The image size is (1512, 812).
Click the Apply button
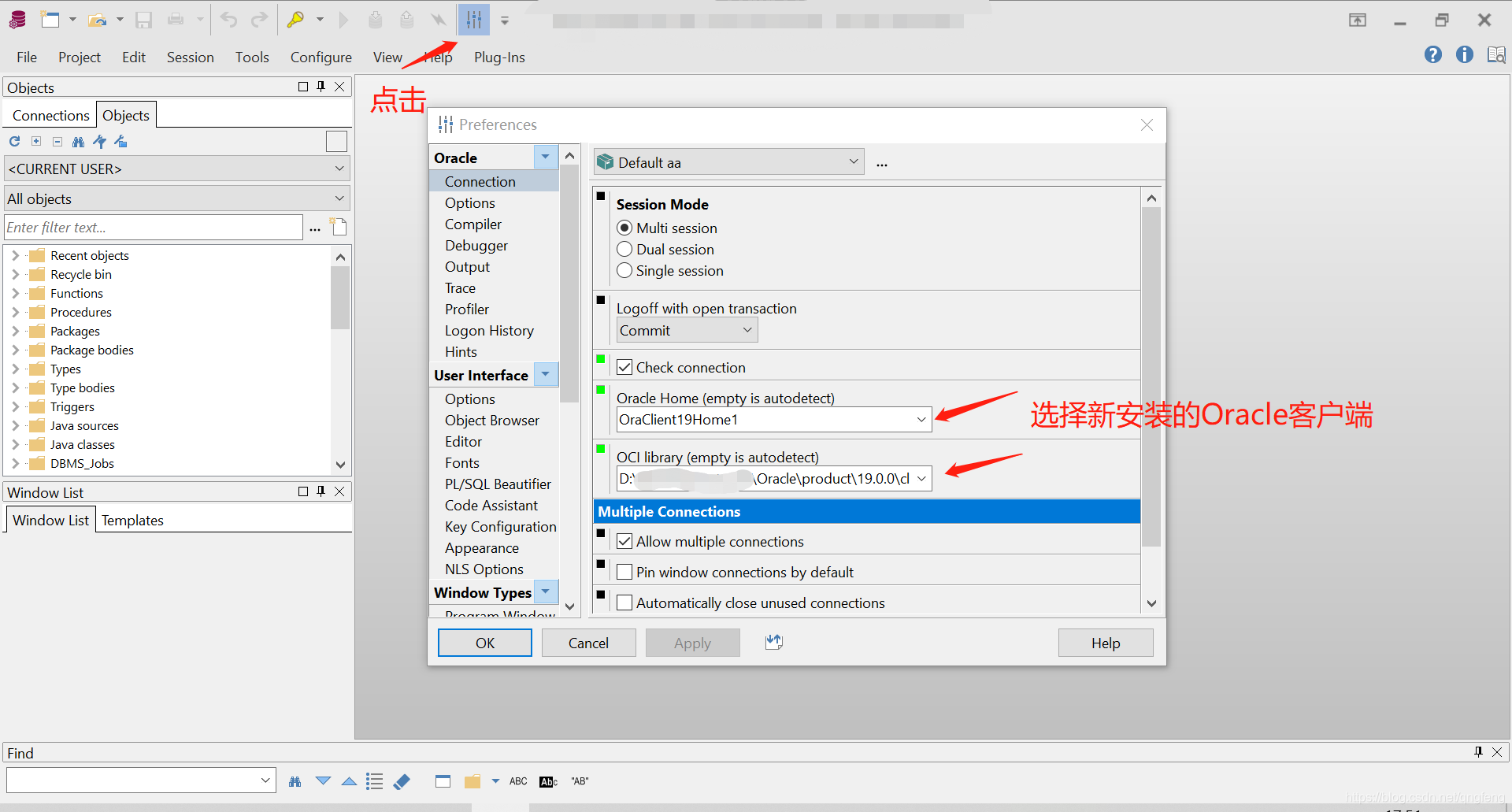point(692,643)
